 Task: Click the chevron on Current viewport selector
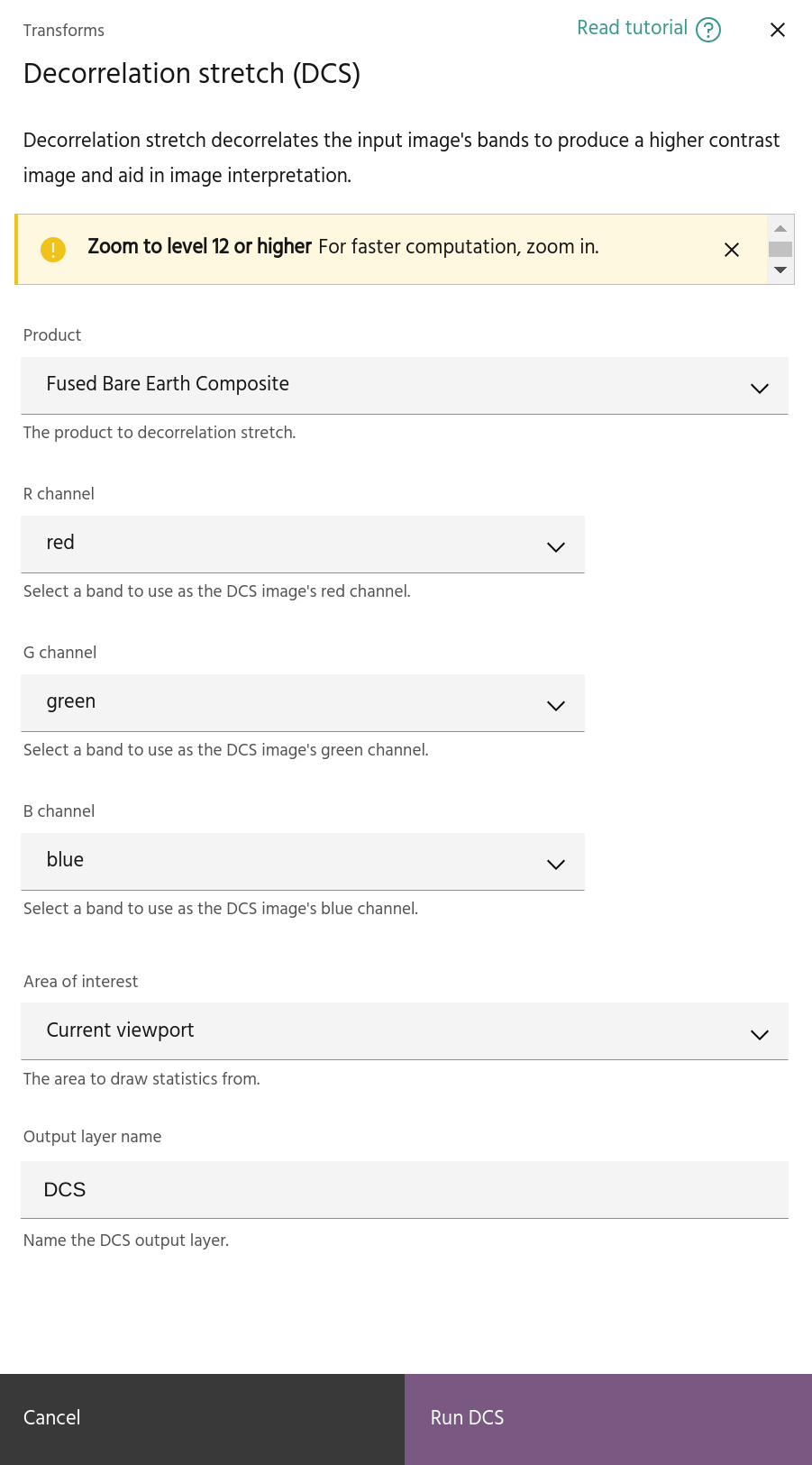coord(760,1034)
